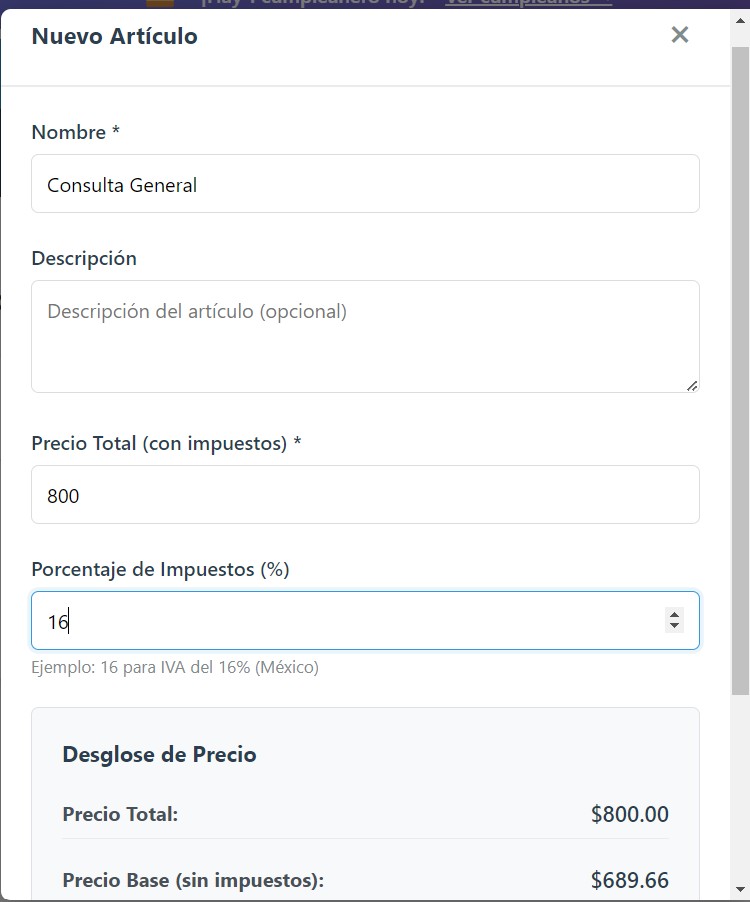Click the helper text about IVA del 16%

pyautogui.click(x=175, y=667)
